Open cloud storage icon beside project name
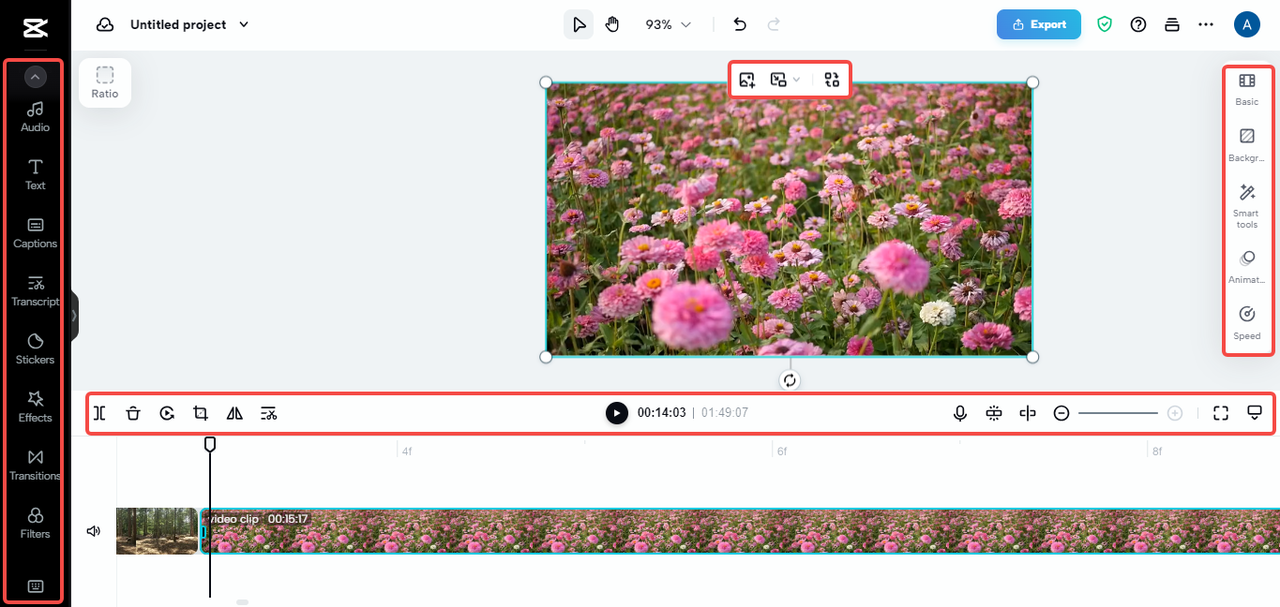 point(105,25)
